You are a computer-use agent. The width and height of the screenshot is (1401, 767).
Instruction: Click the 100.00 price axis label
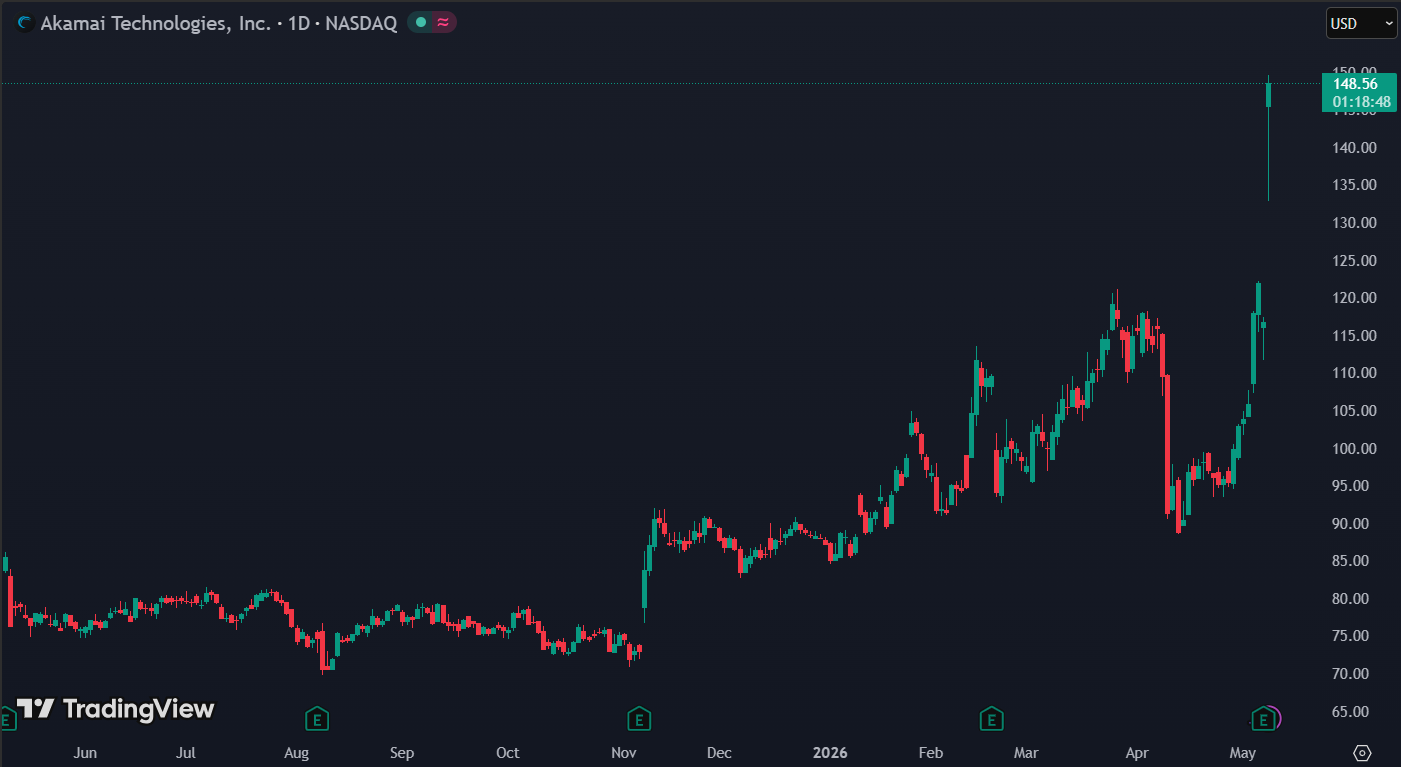pos(1355,449)
